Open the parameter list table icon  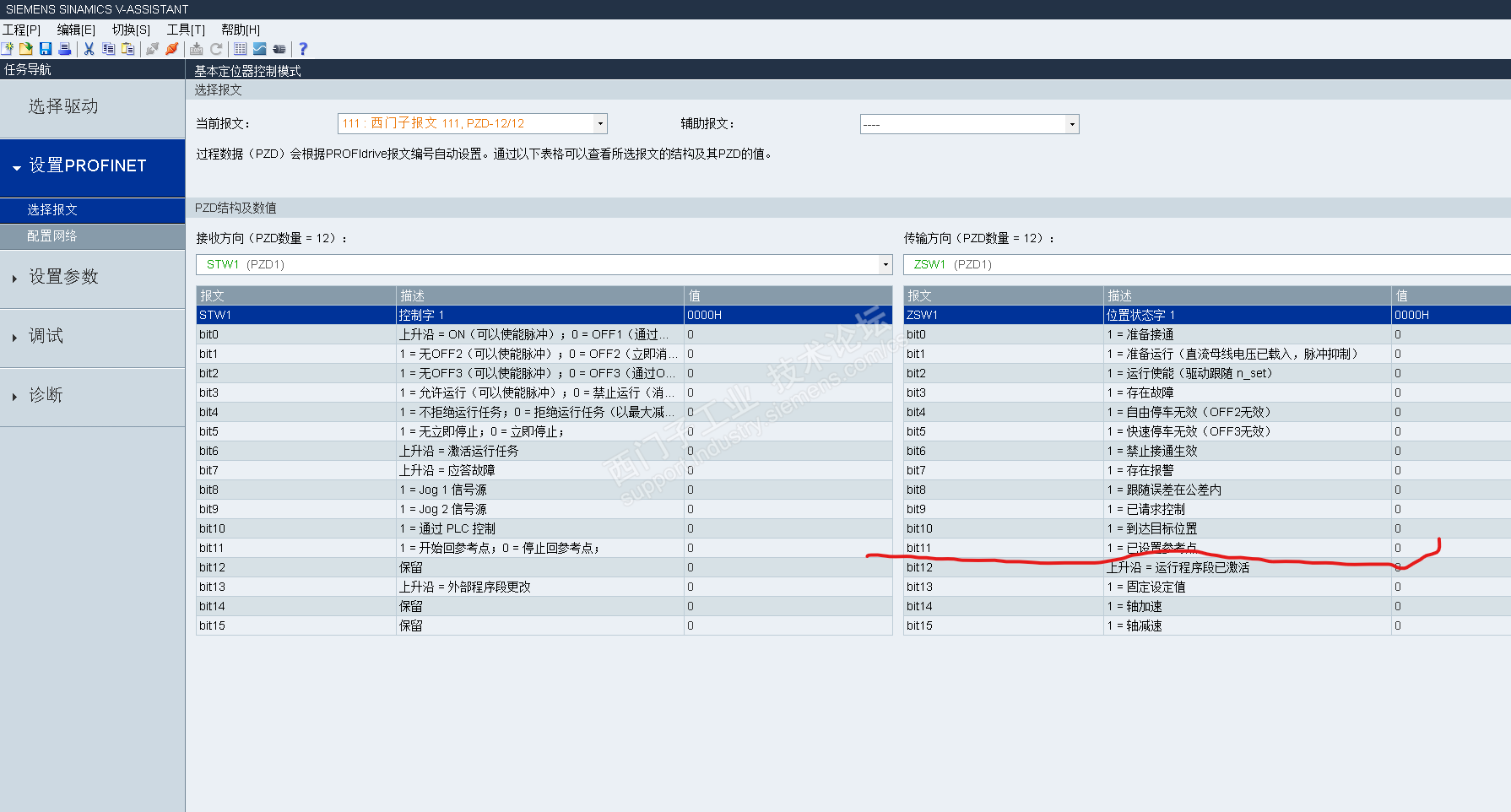[241, 49]
